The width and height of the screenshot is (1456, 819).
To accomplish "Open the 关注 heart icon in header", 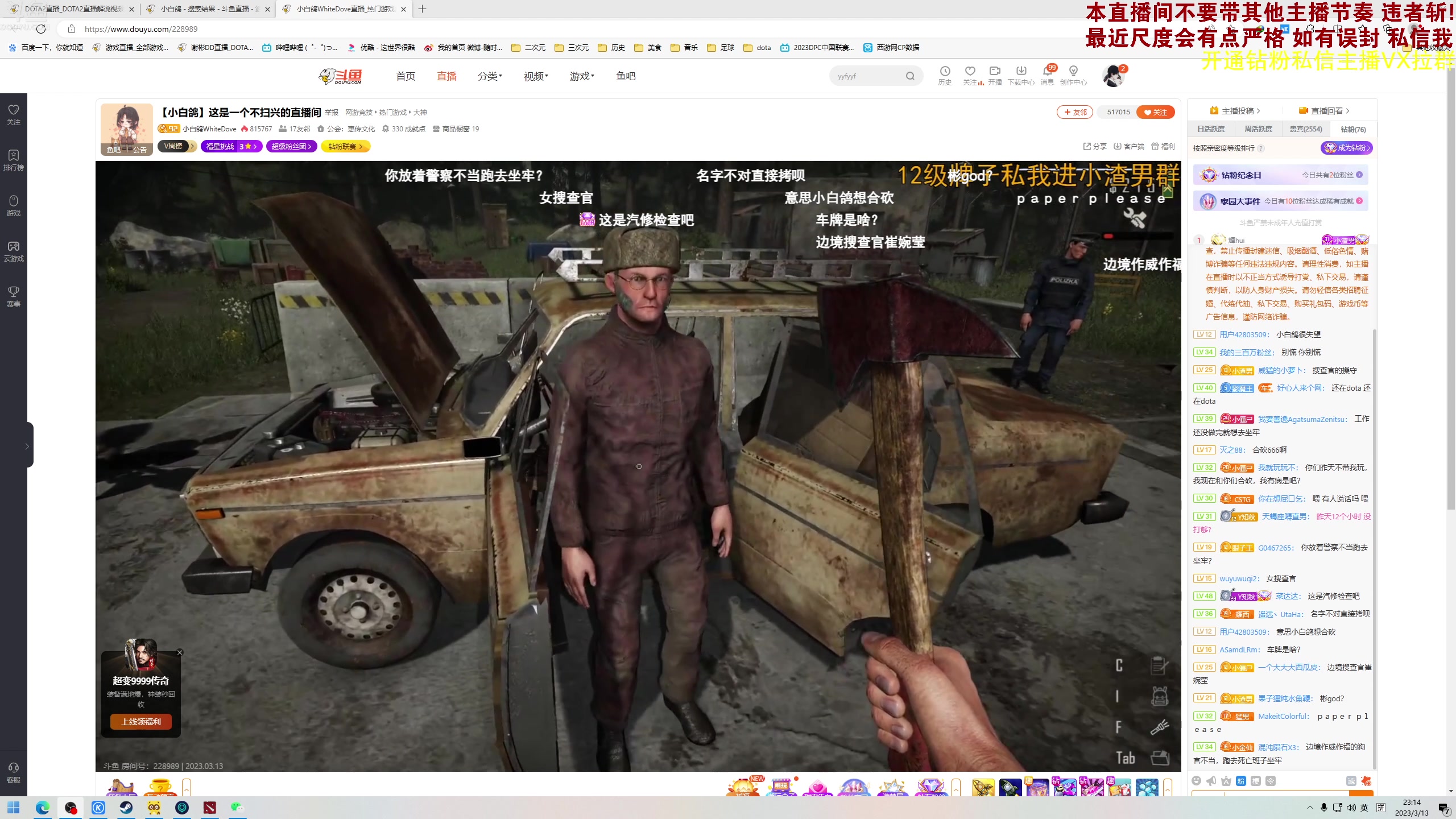I will click(970, 75).
